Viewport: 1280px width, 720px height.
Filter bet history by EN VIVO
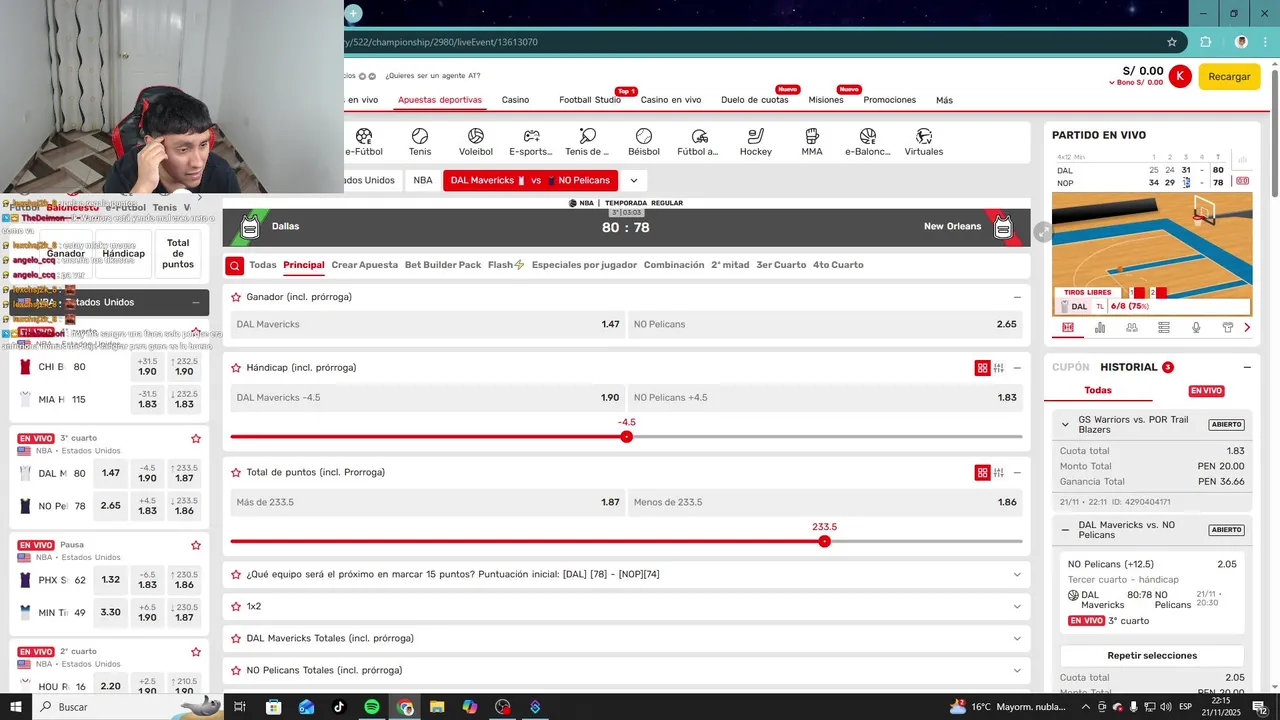(x=1206, y=391)
